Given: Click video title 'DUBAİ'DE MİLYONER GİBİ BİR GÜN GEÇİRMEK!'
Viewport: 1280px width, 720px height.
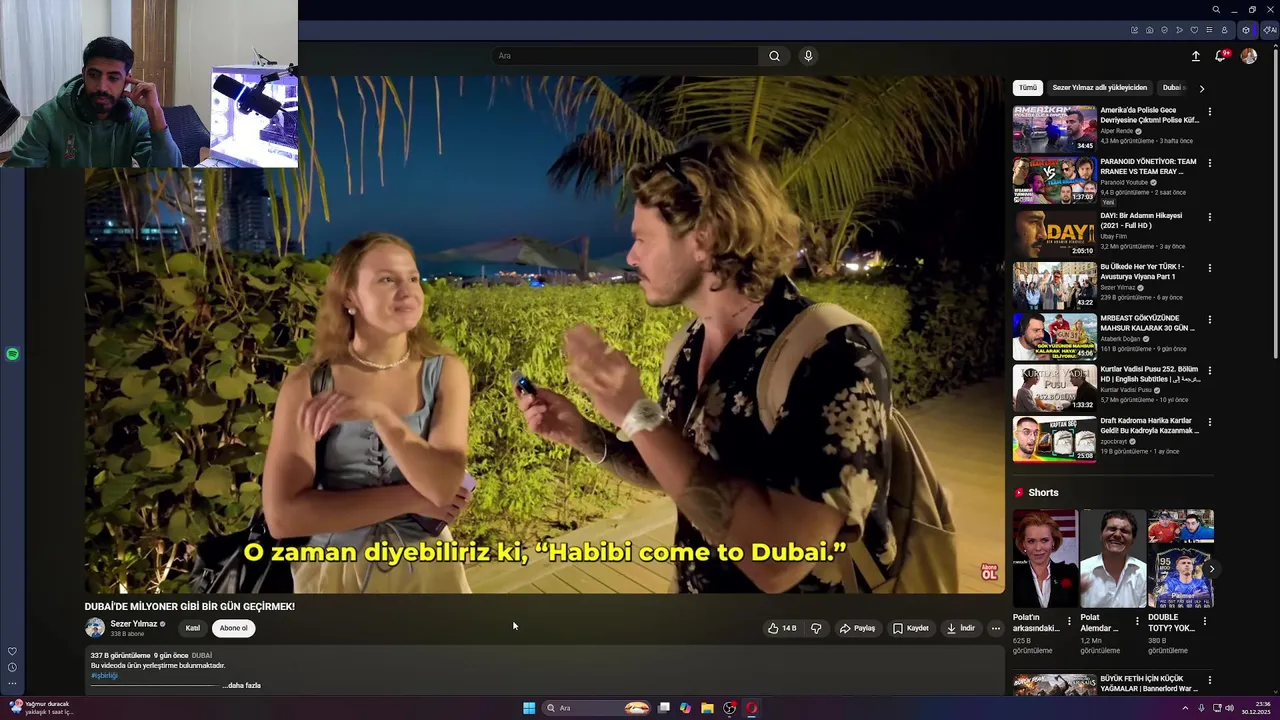Looking at the screenshot, I should [189, 606].
